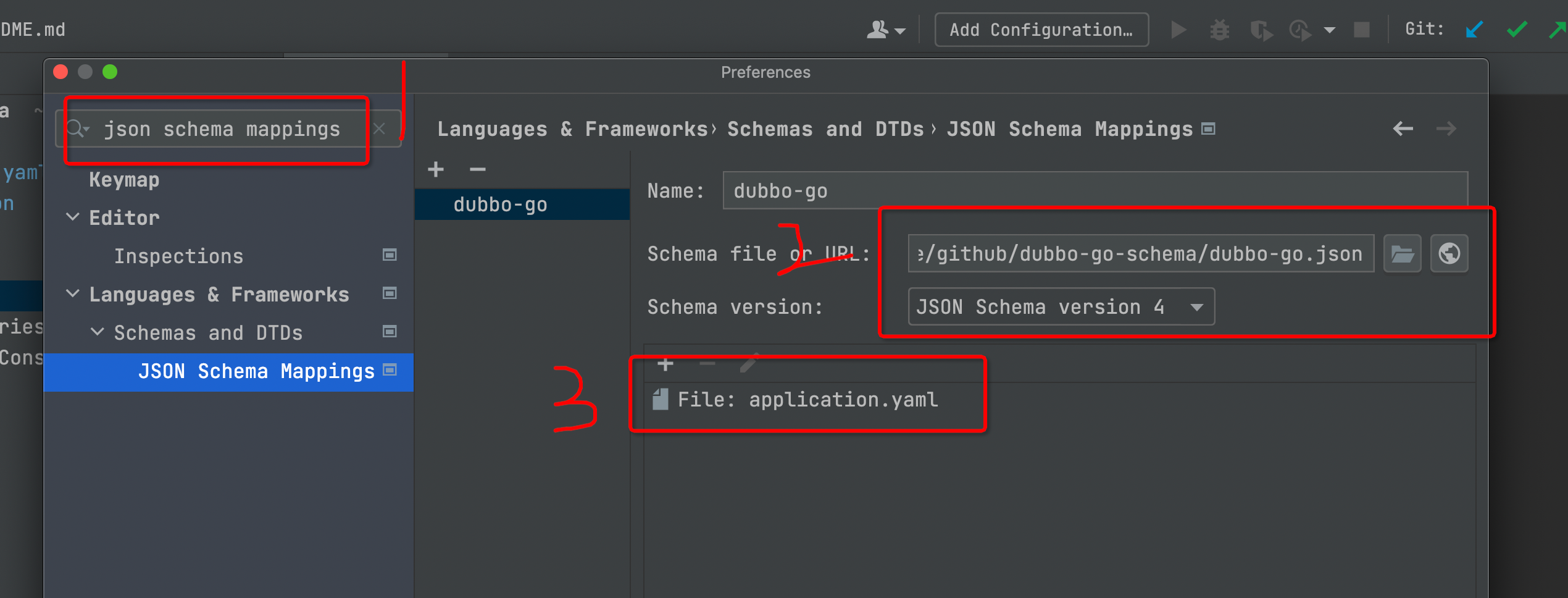
Task: Select Keymap in settings tree
Action: coord(124,180)
